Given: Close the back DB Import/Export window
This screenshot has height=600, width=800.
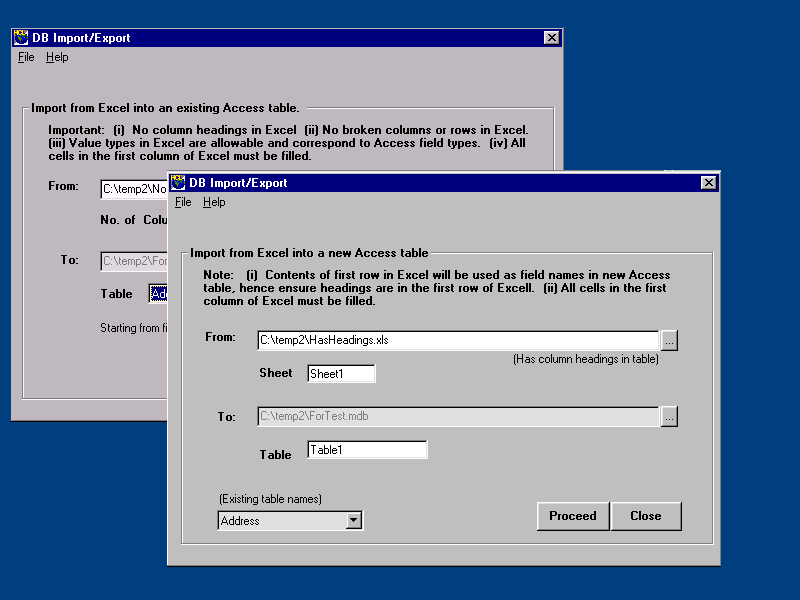Looking at the screenshot, I should point(552,38).
